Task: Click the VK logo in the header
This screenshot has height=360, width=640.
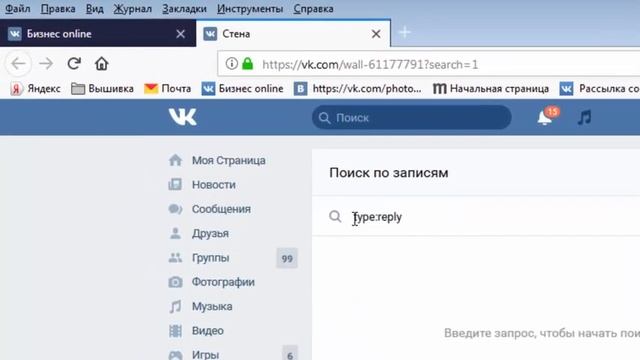Action: coord(183,117)
